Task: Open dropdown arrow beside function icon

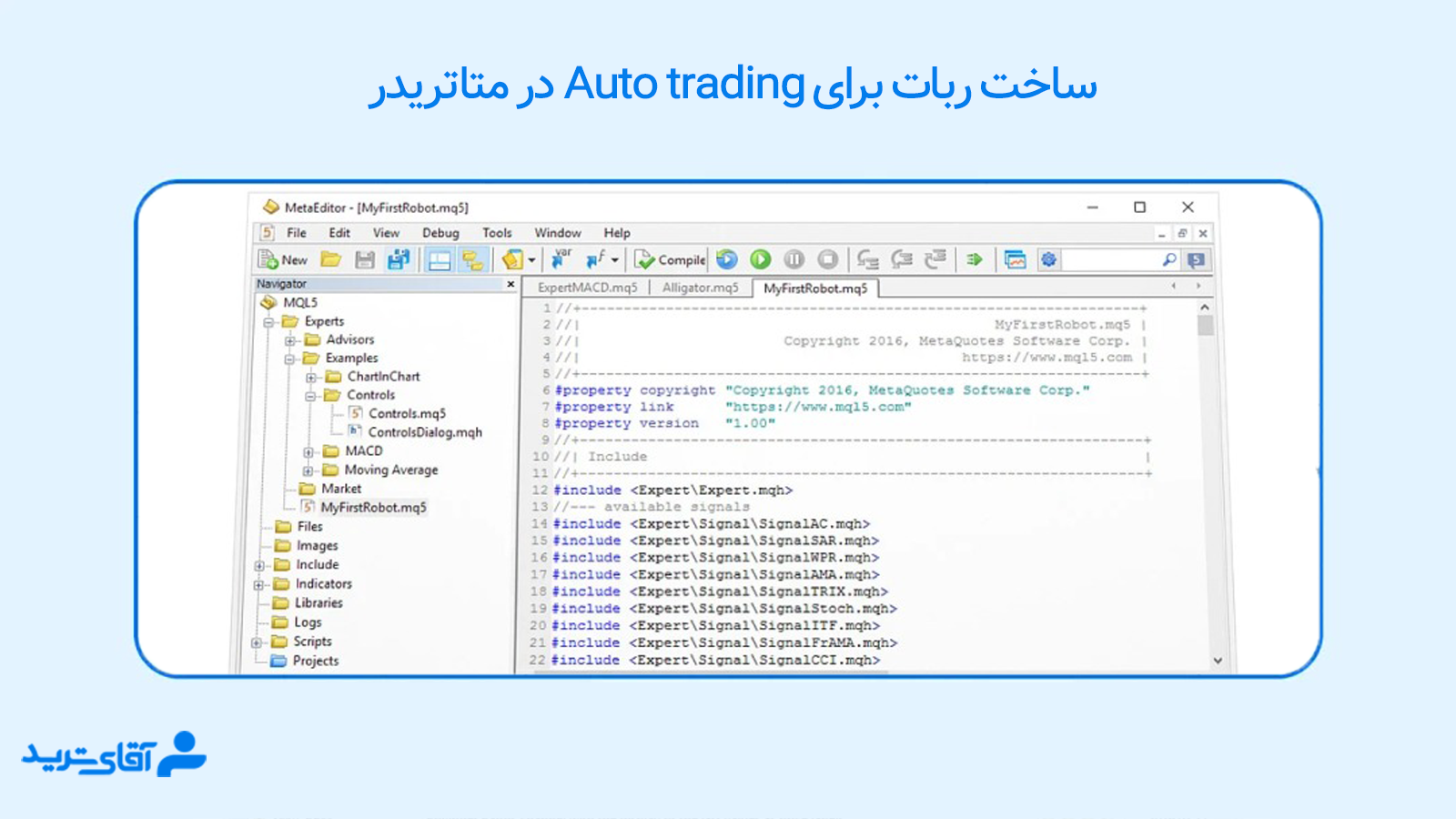Action: point(615,260)
